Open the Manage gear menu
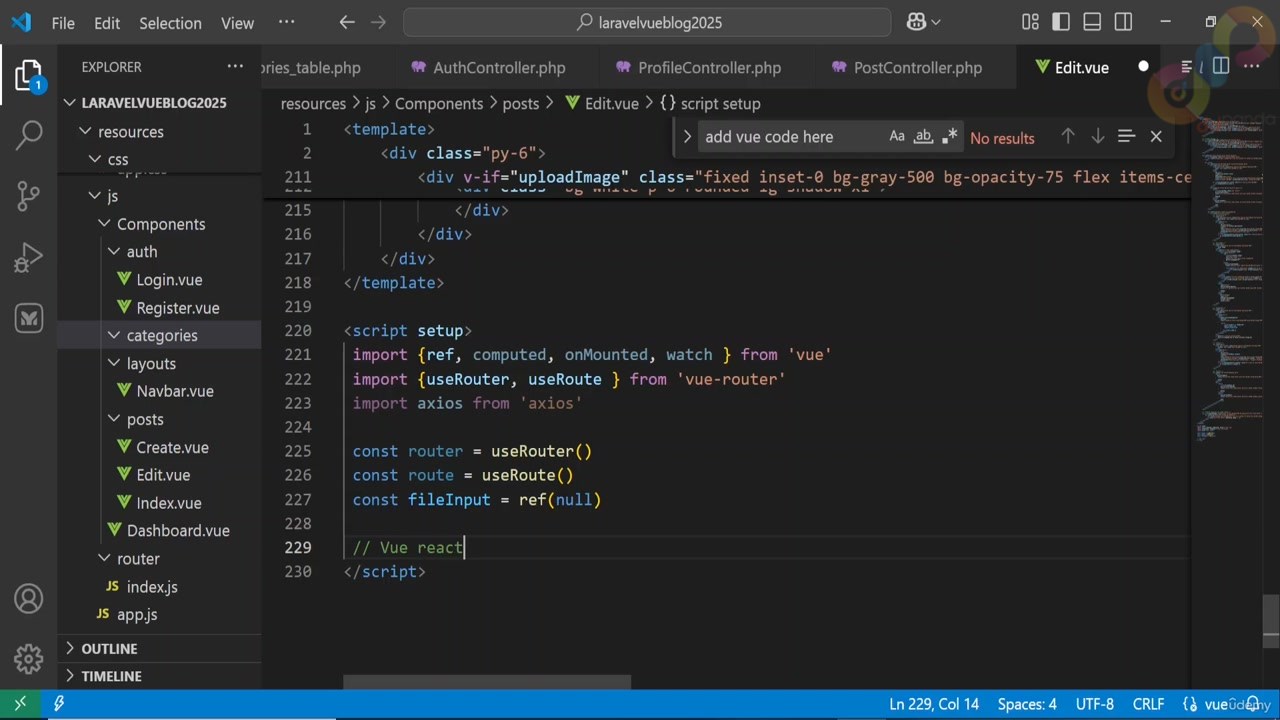The height and width of the screenshot is (720, 1280). (x=28, y=658)
